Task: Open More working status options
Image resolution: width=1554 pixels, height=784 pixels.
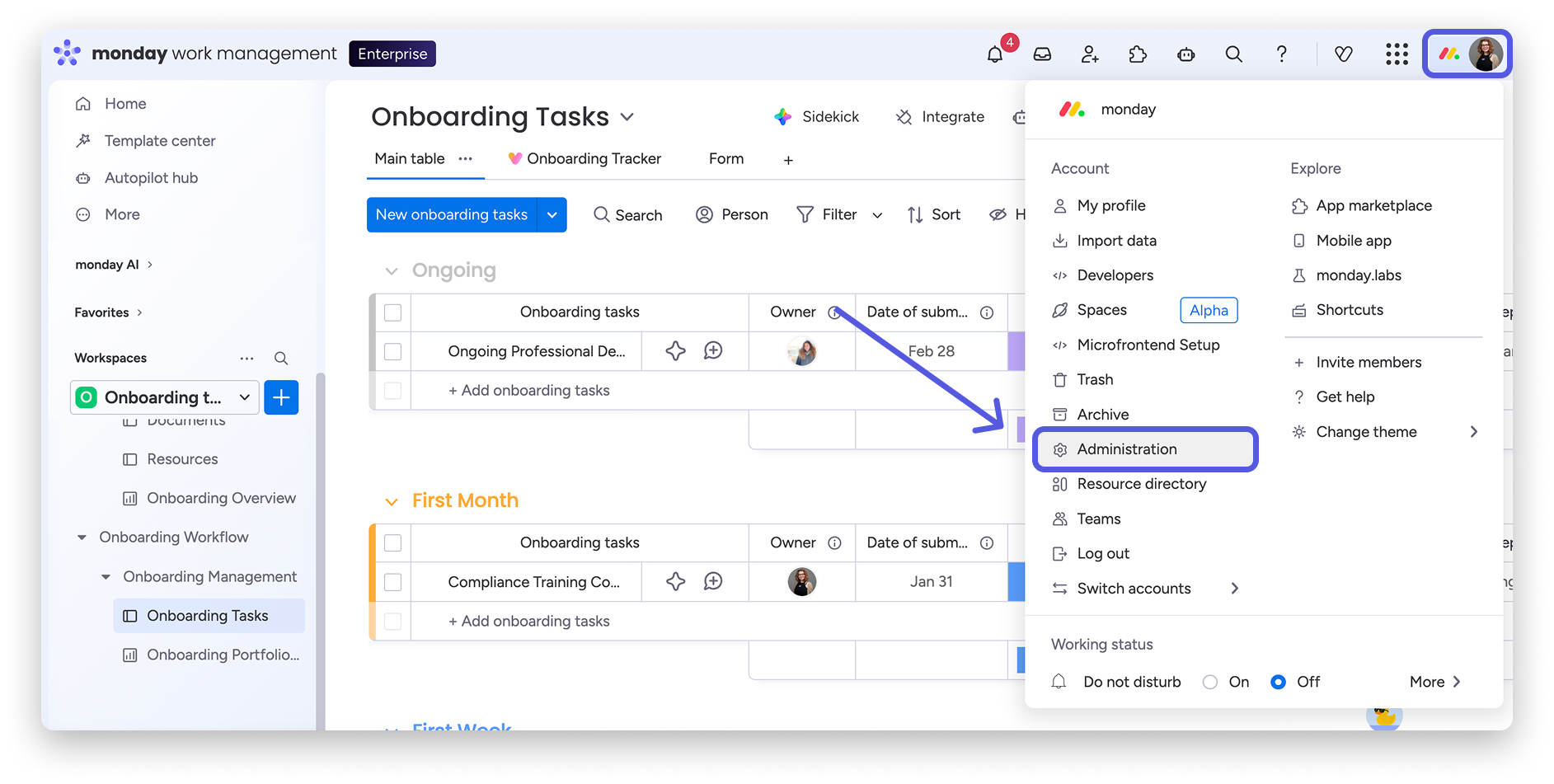Action: [1434, 682]
